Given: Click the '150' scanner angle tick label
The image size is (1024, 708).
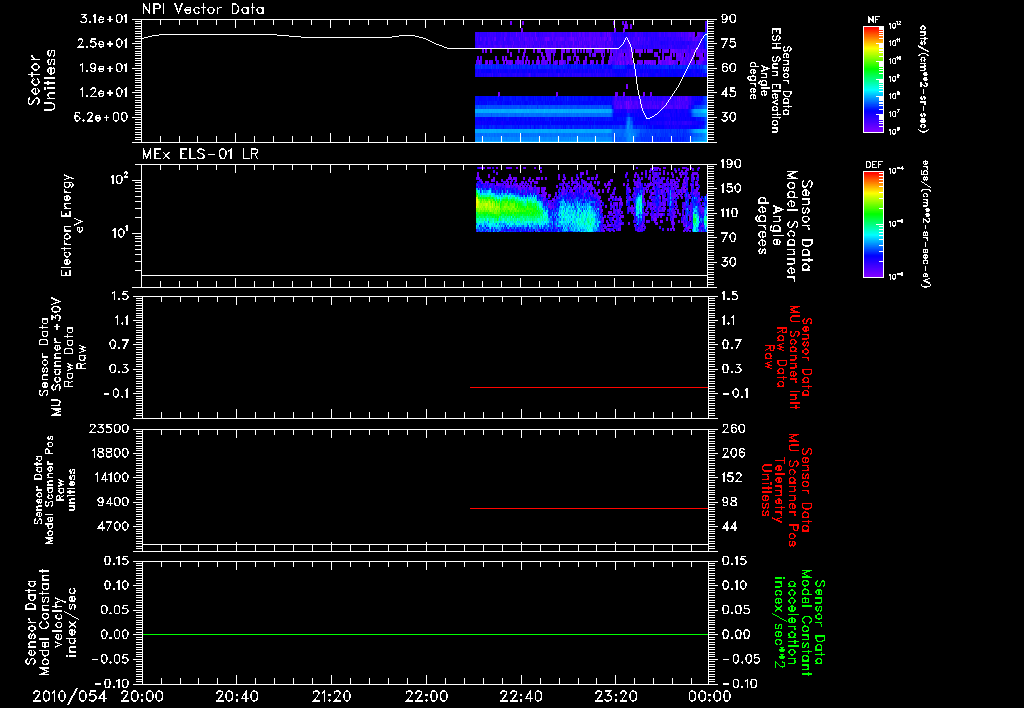Looking at the screenshot, I should coord(732,189).
